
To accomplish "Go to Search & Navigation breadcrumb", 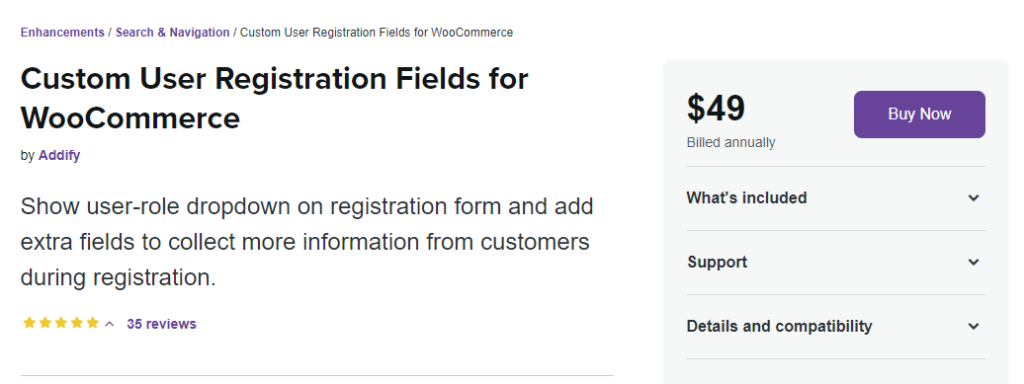I will [x=172, y=32].
